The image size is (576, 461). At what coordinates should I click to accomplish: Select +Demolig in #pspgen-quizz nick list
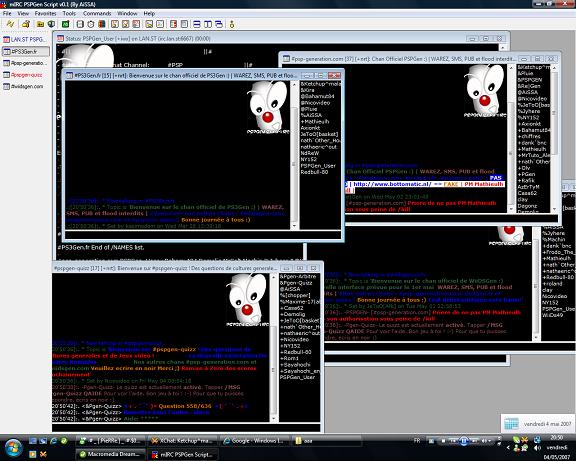[292, 314]
